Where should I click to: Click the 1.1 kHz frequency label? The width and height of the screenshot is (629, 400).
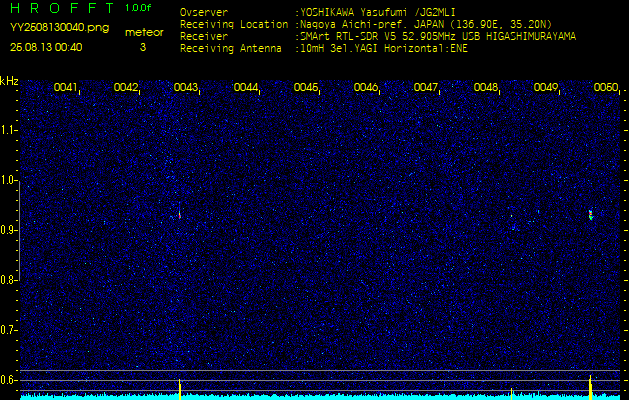pyautogui.click(x=8, y=130)
